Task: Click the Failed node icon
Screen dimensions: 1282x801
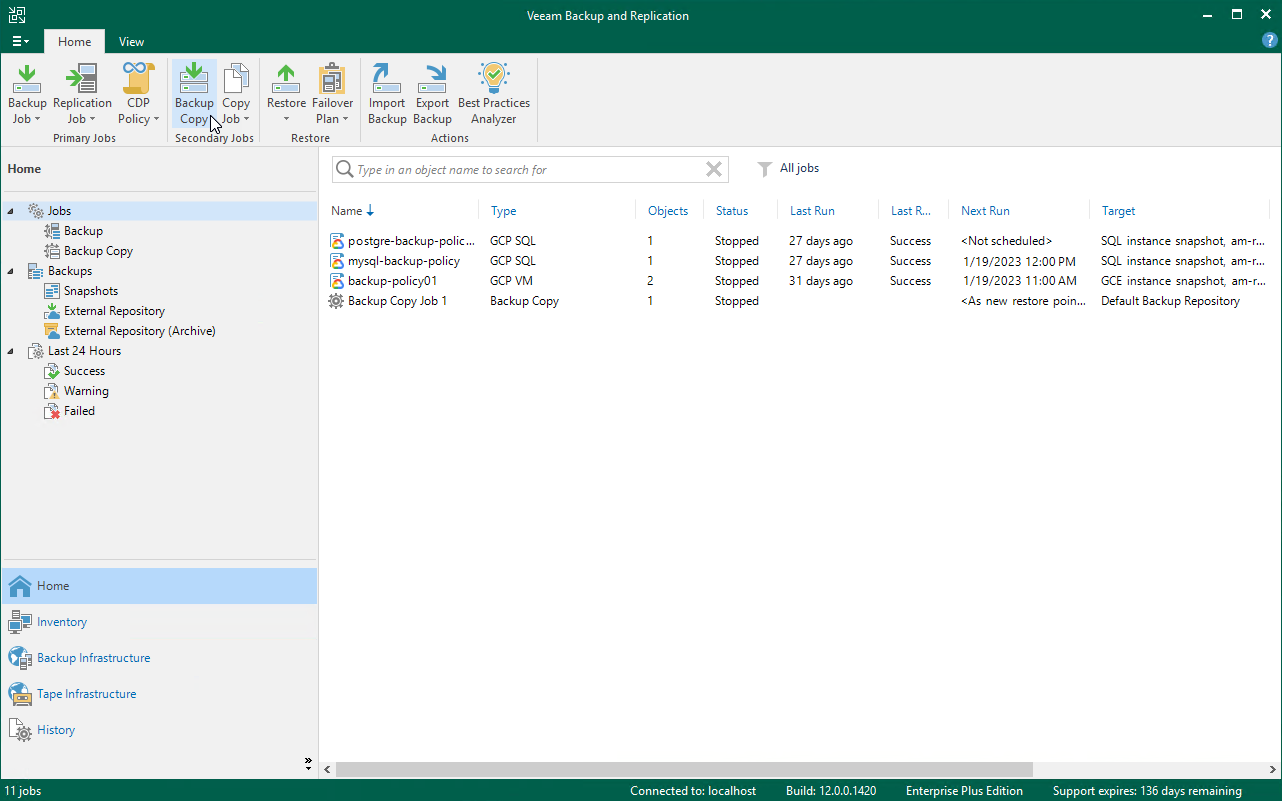Action: pyautogui.click(x=52, y=411)
